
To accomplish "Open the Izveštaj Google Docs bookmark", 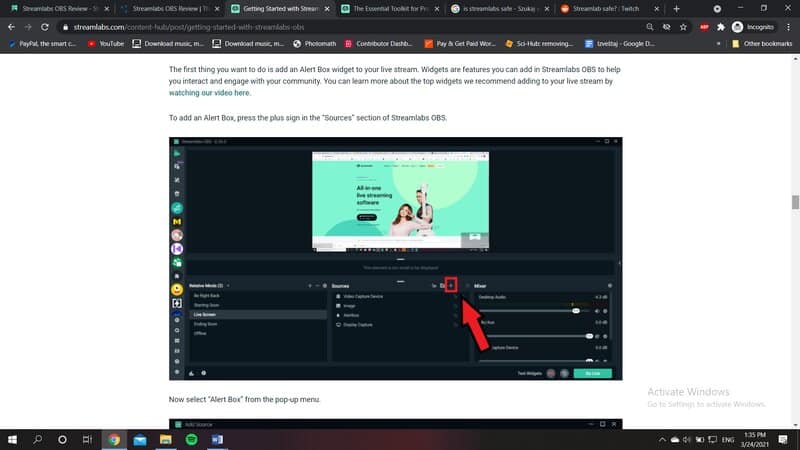I will [619, 44].
